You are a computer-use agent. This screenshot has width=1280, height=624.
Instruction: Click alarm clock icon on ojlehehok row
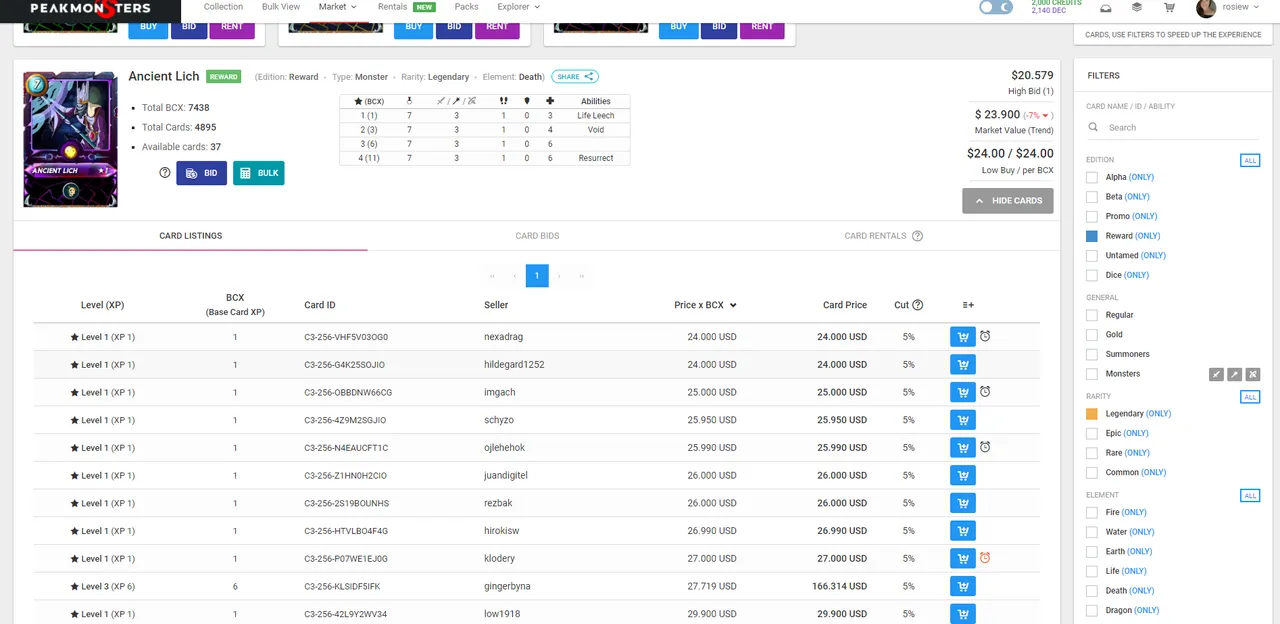[x=985, y=447]
